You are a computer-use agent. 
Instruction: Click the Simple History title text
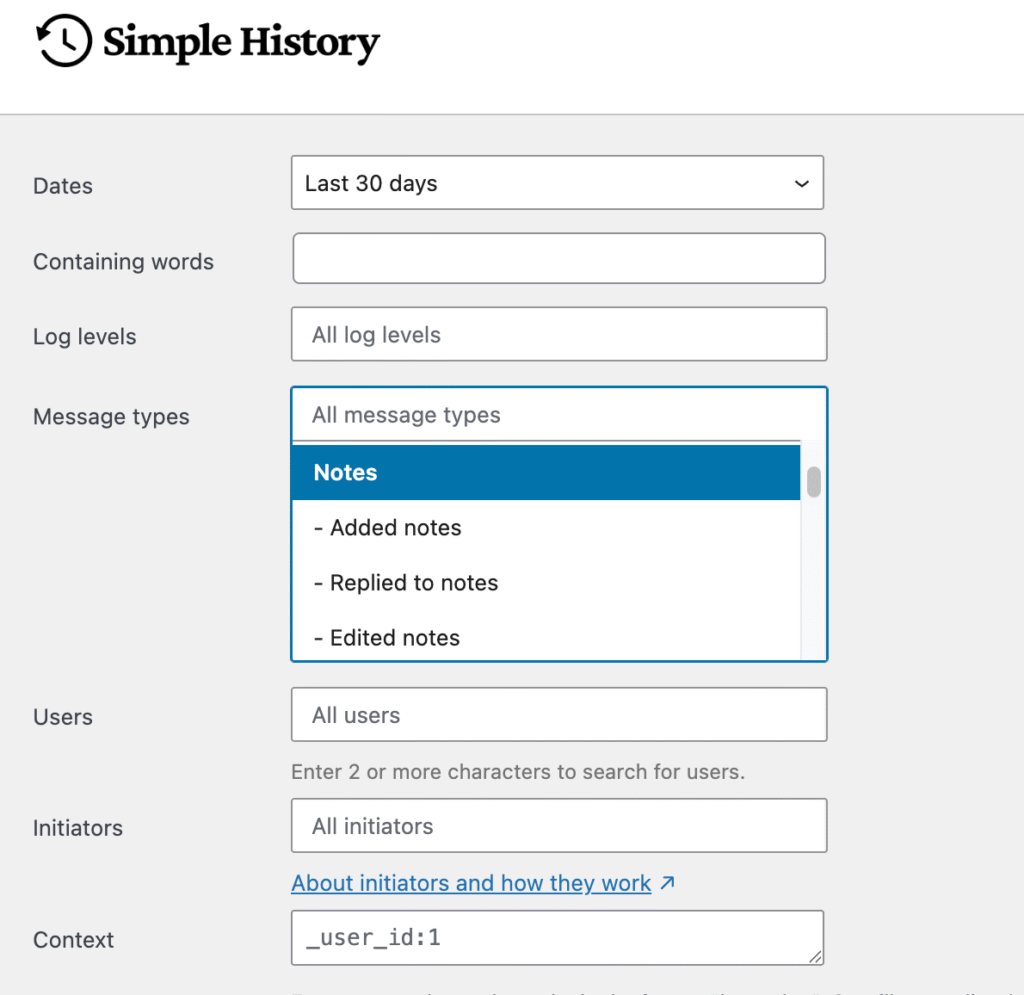[241, 42]
